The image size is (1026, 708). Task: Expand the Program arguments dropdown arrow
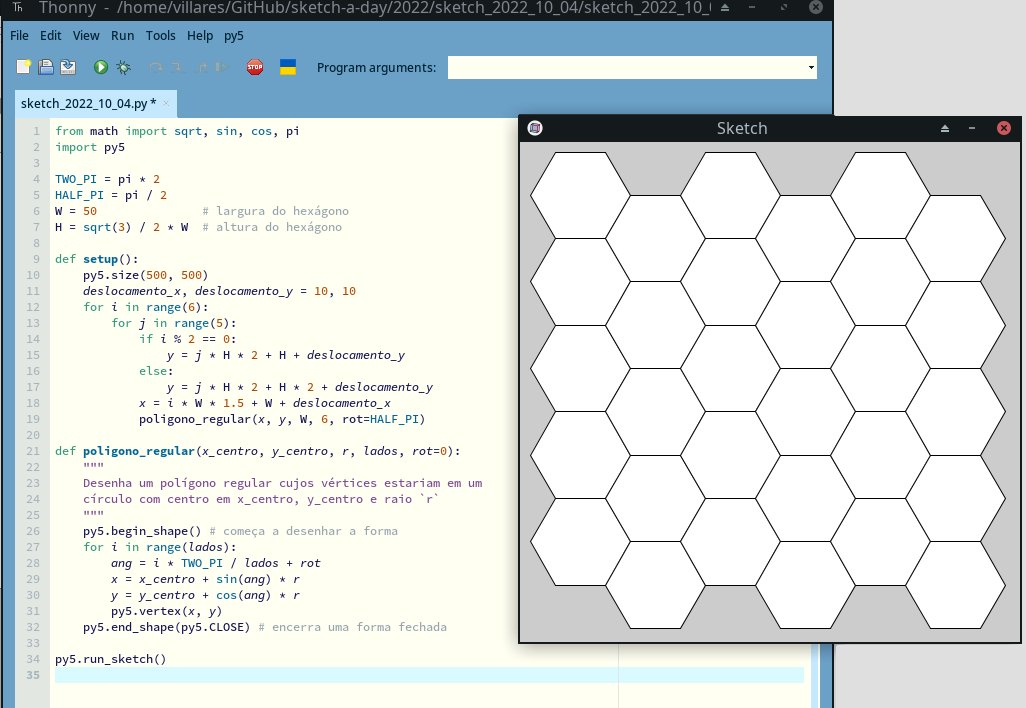pos(810,68)
